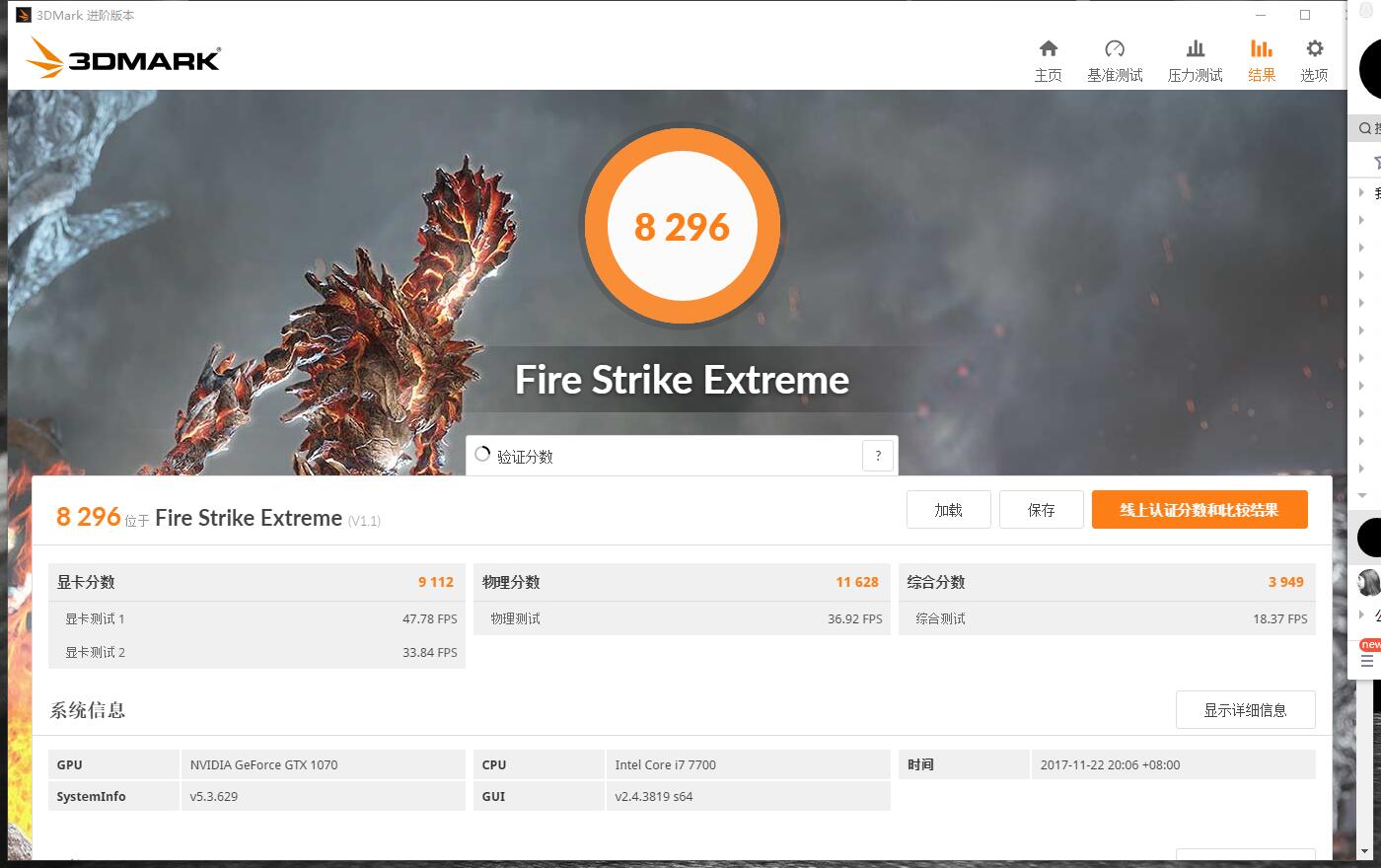Click the 显卡分数 header label
Viewport: 1381px width, 868px height.
point(86,582)
